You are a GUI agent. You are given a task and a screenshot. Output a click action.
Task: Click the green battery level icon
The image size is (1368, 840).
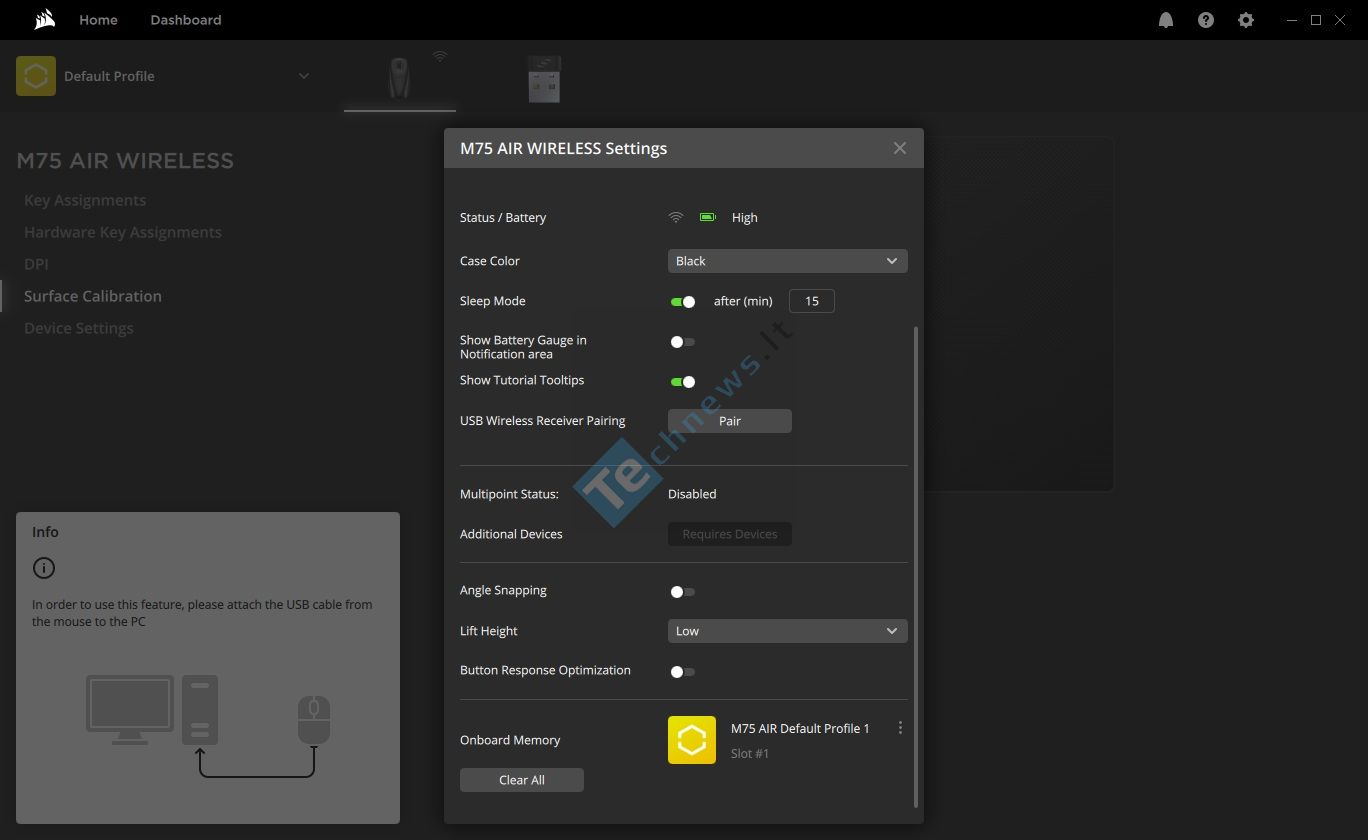pos(708,217)
